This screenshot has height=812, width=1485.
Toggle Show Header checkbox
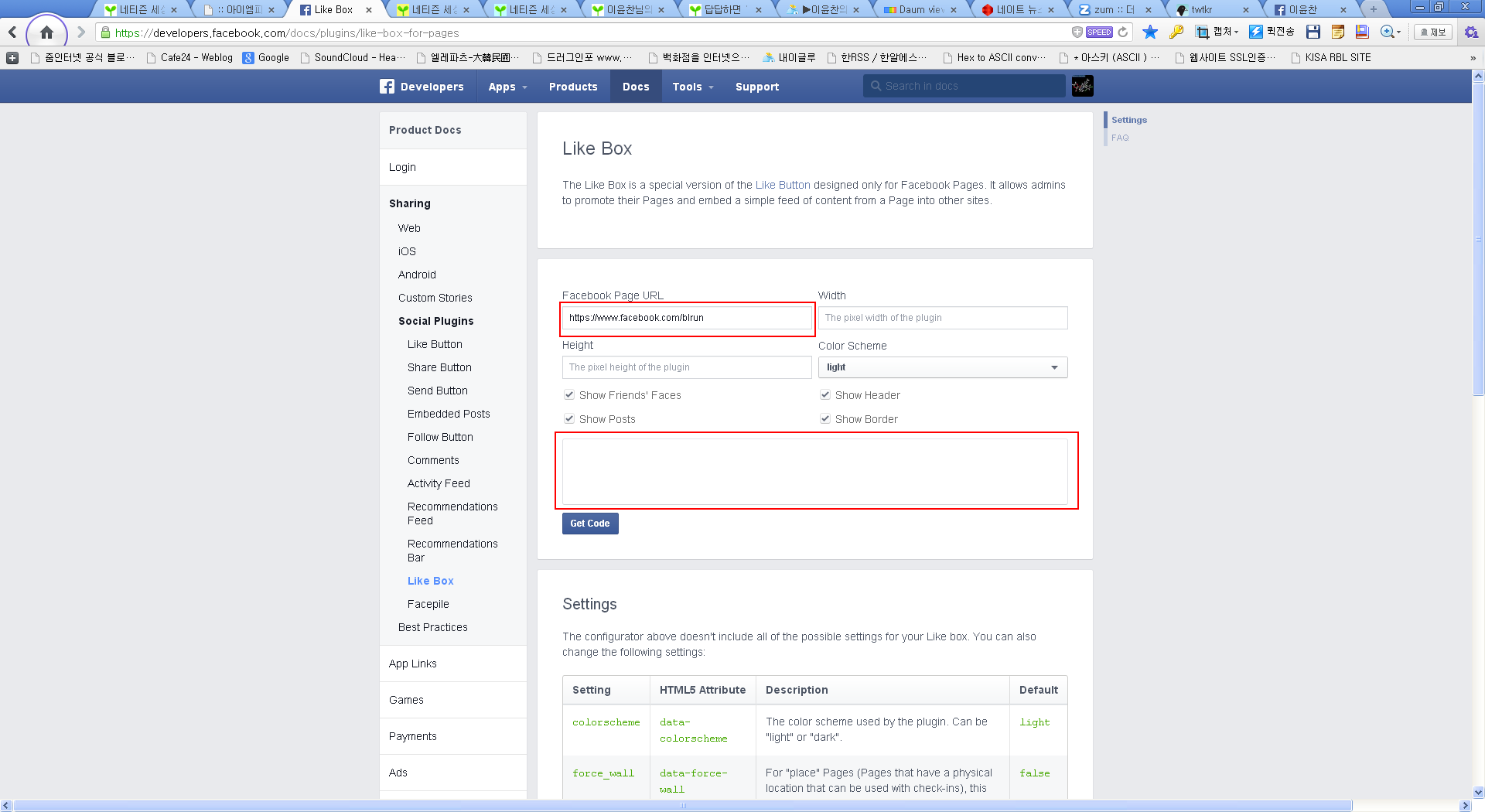coord(825,395)
